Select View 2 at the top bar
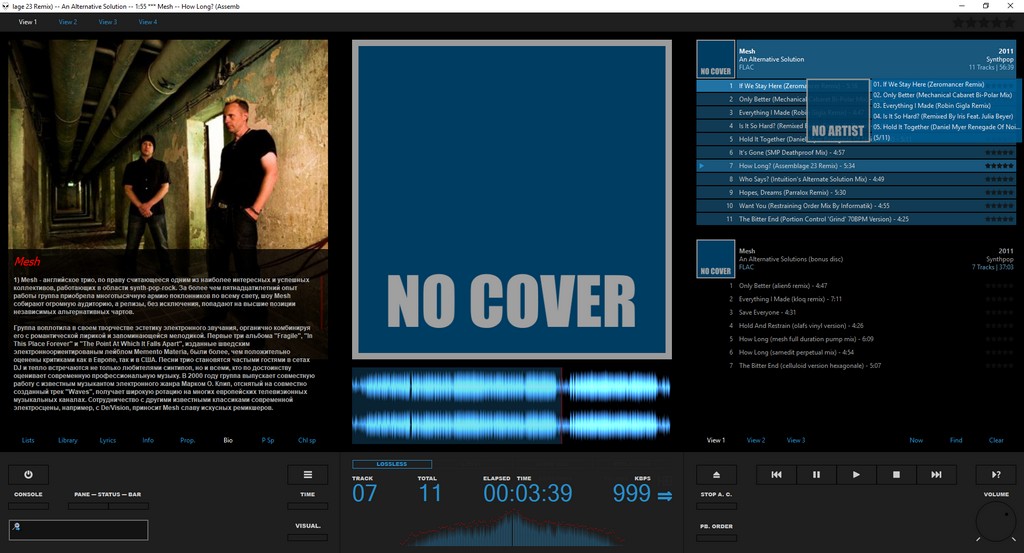Image resolution: width=1024 pixels, height=553 pixels. [67, 21]
